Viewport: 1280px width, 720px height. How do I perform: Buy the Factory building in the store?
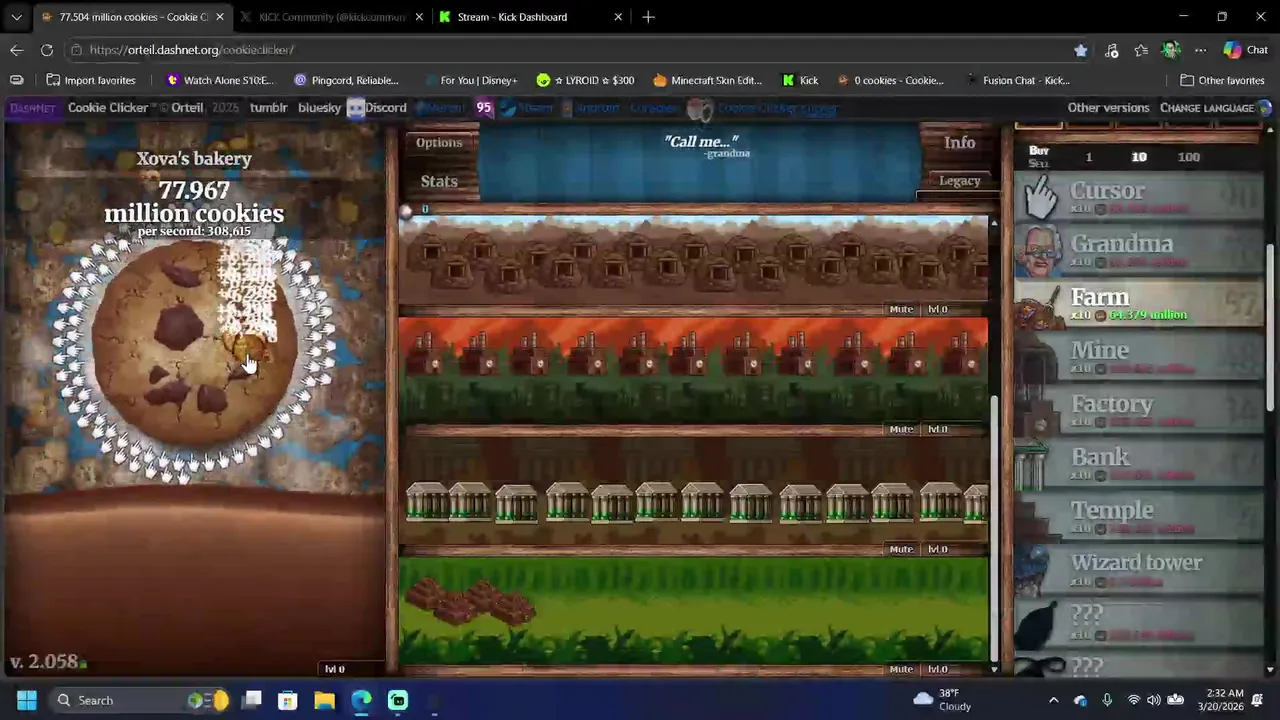tap(1139, 410)
